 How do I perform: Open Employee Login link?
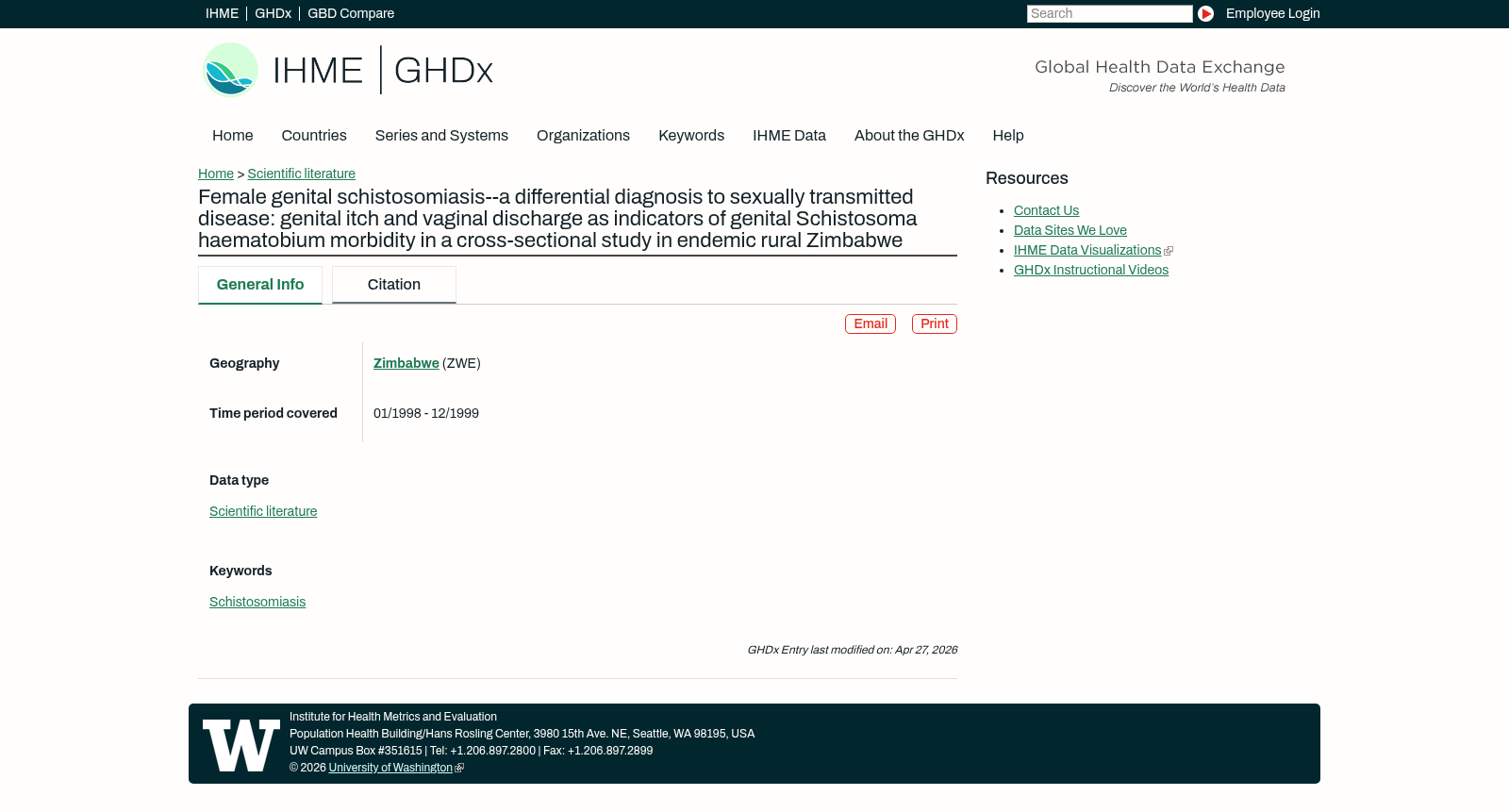pos(1272,13)
